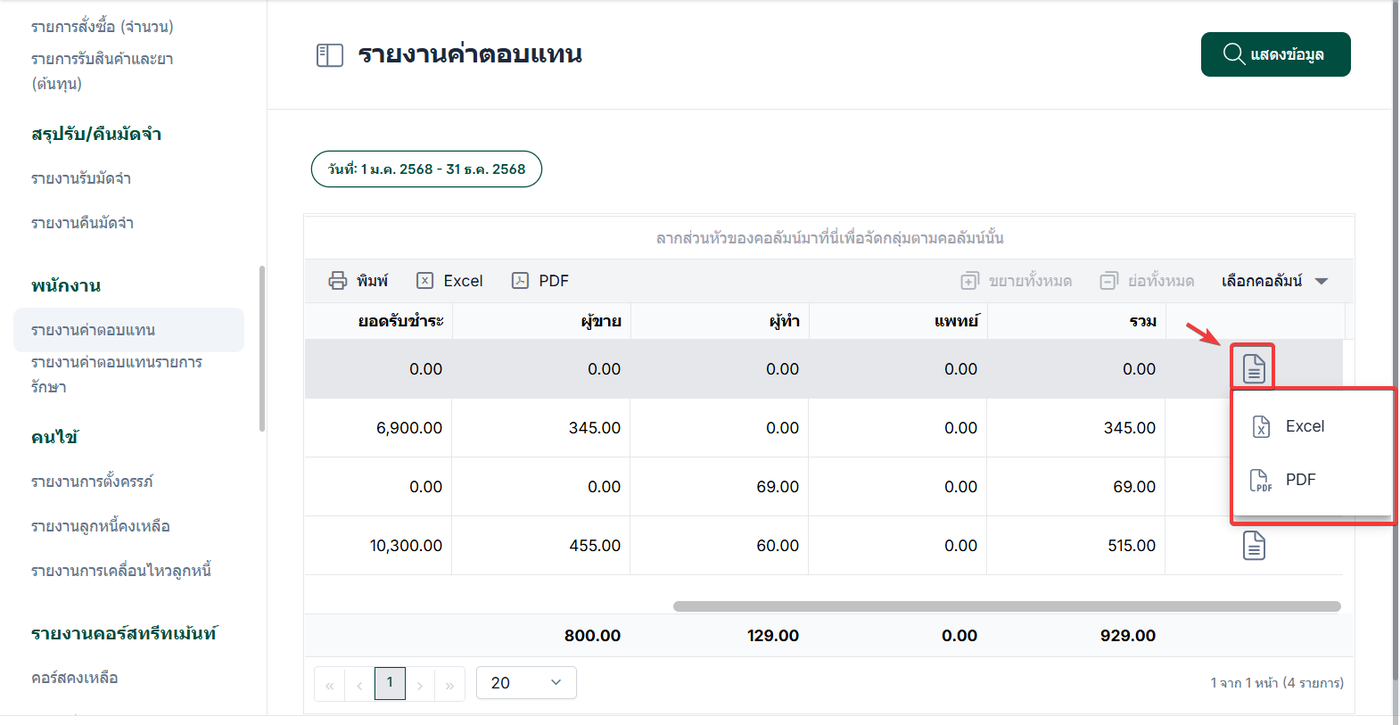The image size is (1400, 725).
Task: Click the printer icon in the toolbar
Action: [x=338, y=281]
